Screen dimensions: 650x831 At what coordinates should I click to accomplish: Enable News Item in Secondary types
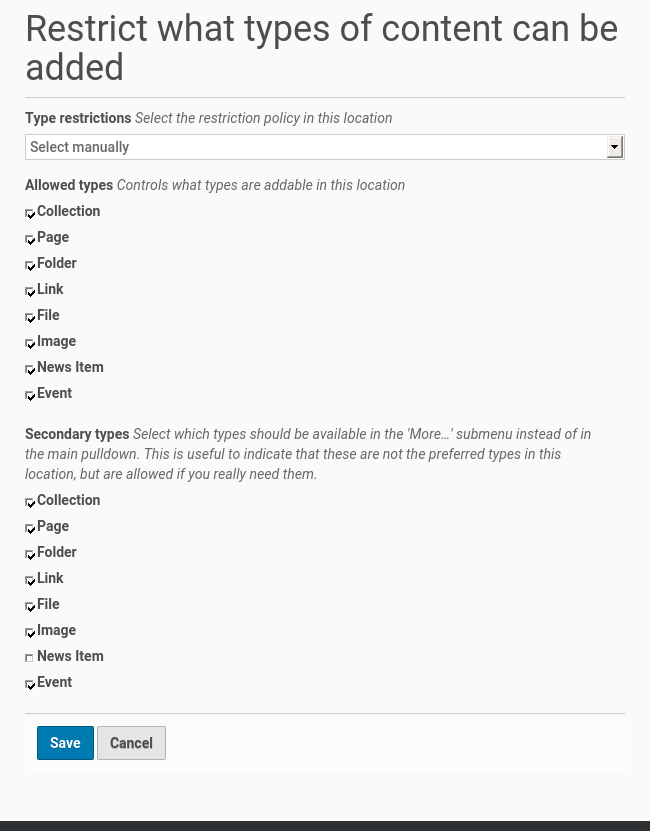tap(30, 658)
